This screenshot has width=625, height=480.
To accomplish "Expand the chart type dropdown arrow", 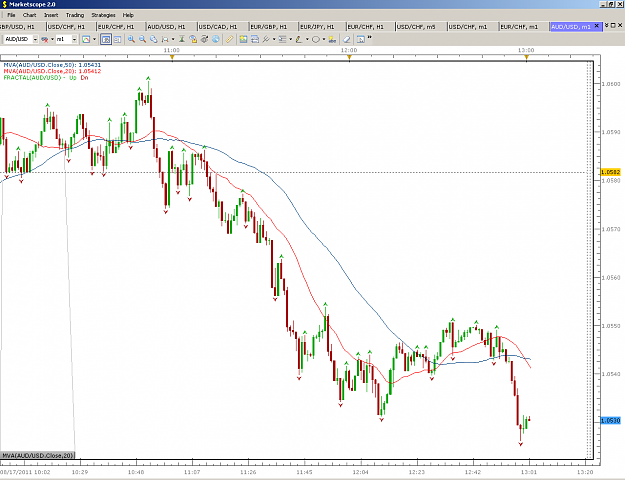I will point(94,39).
